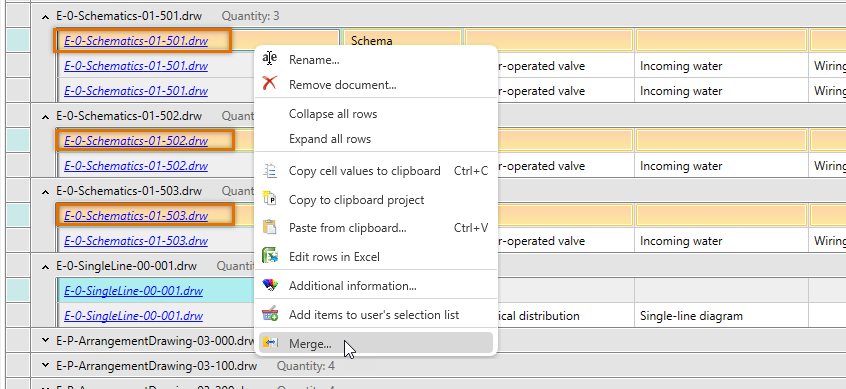This screenshot has height=389, width=846.
Task: Select Incoming water cell in 503 group
Action: [721, 241]
